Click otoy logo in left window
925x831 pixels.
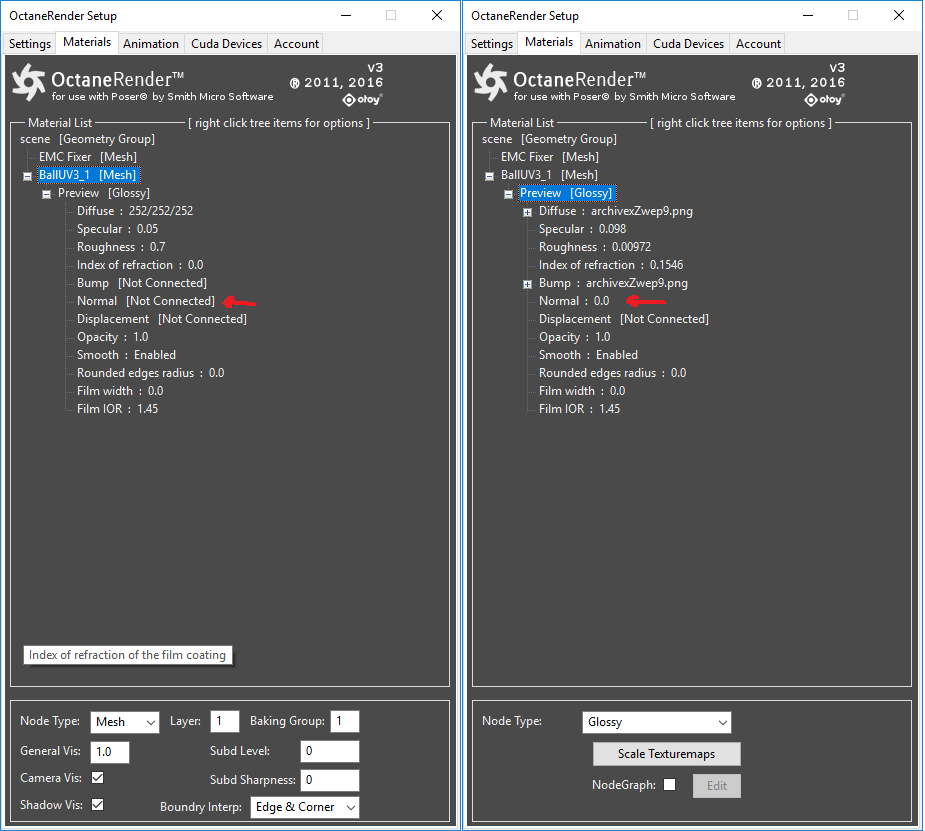362,100
